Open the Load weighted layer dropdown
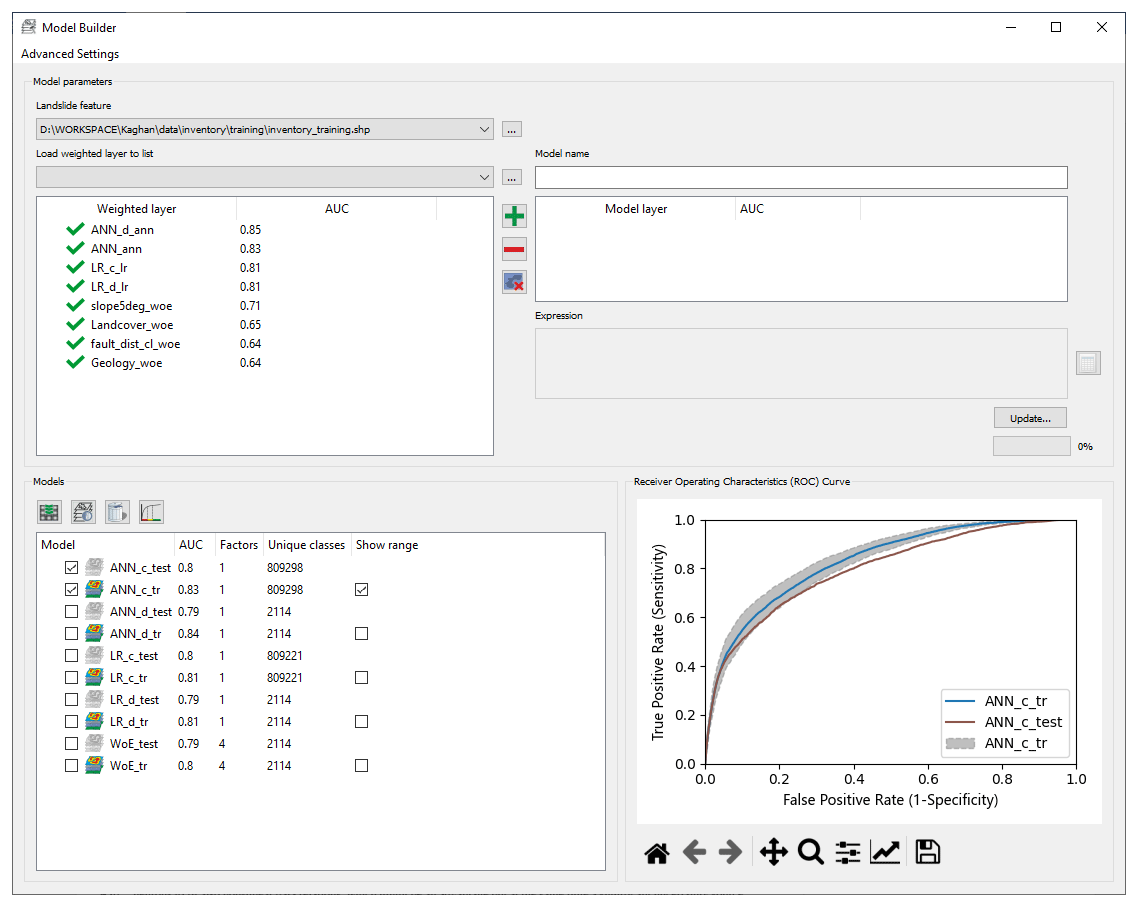The height and width of the screenshot is (908, 1139). coord(485,177)
